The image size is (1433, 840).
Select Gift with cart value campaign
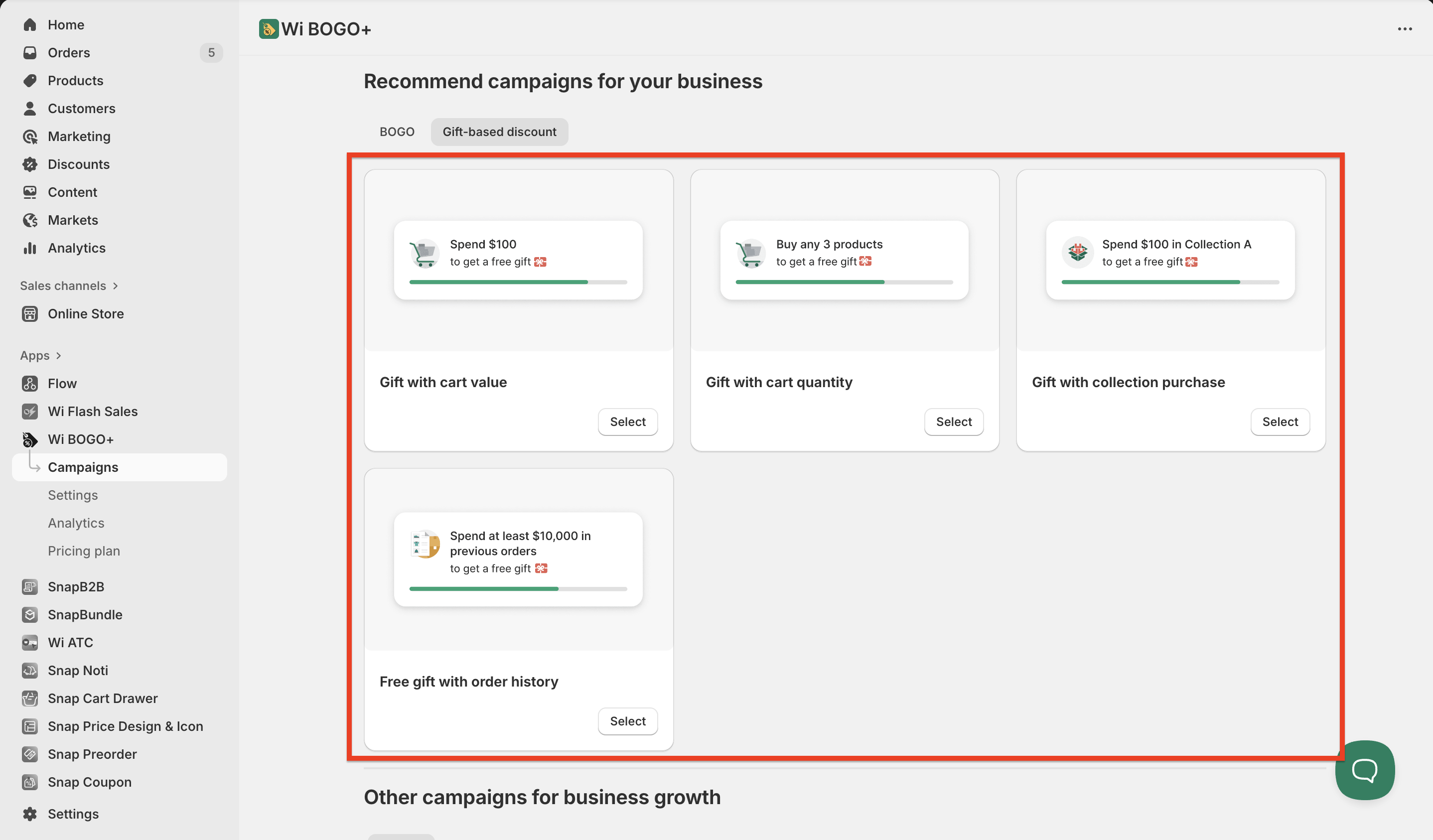click(x=627, y=422)
